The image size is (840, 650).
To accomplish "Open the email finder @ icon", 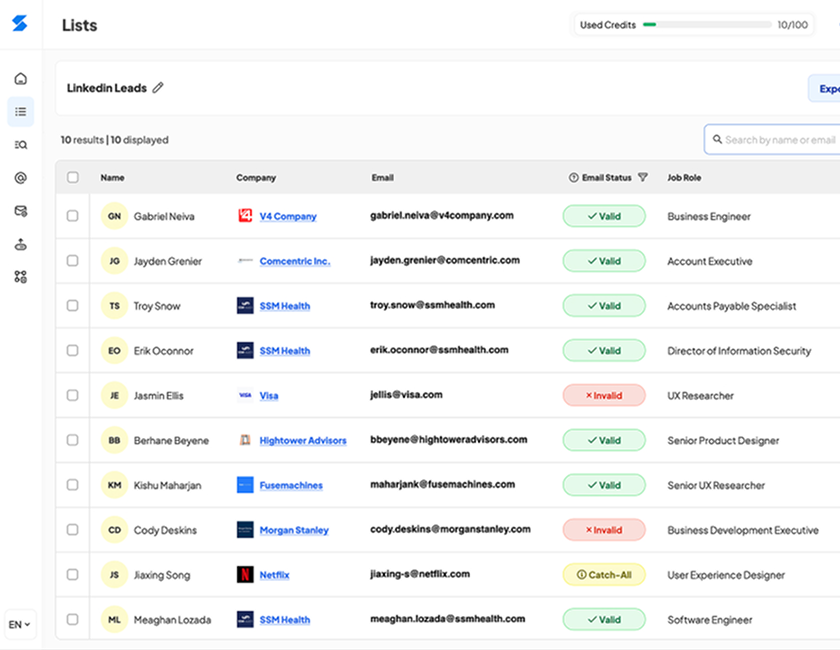I will (x=20, y=178).
